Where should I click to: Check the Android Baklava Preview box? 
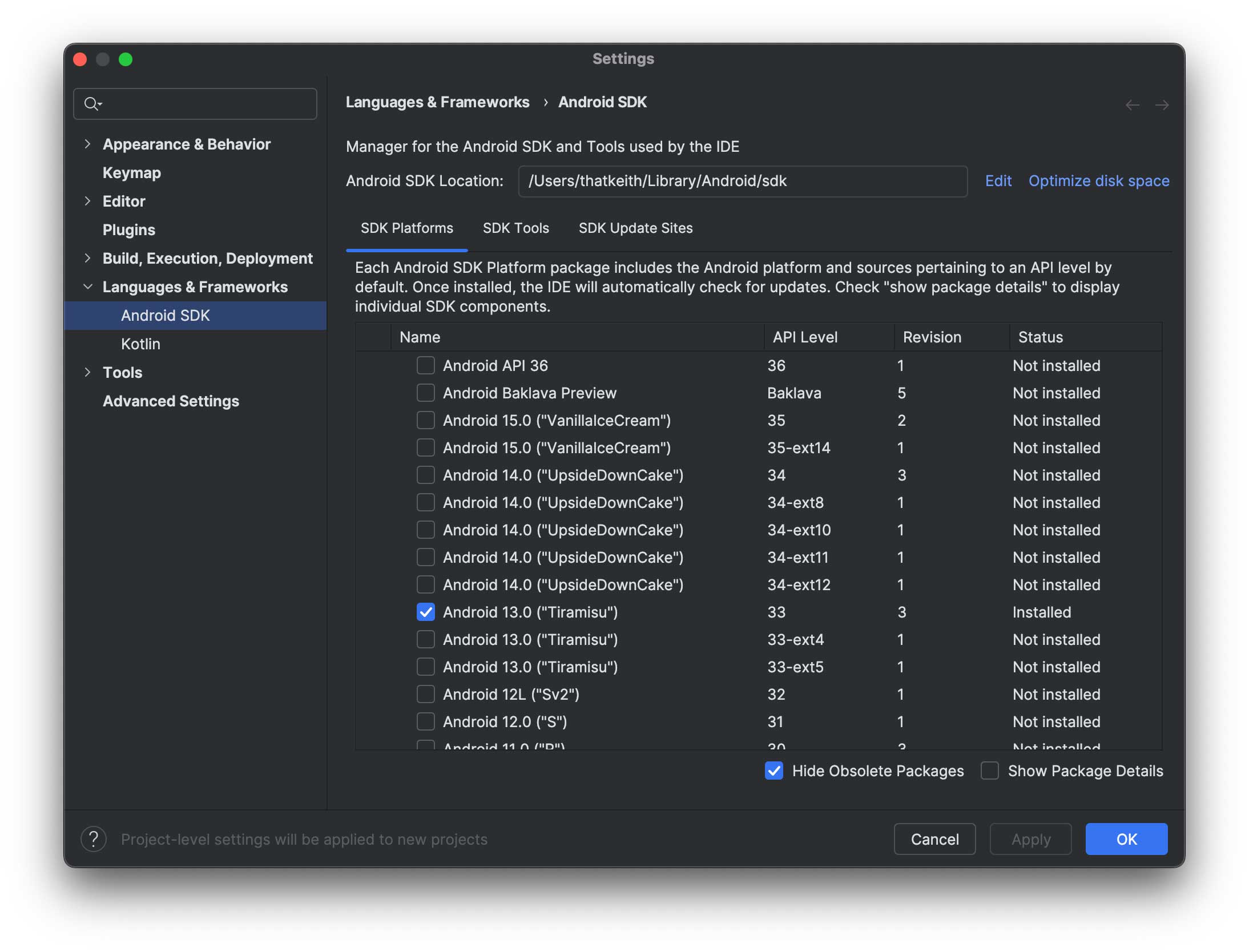(425, 393)
